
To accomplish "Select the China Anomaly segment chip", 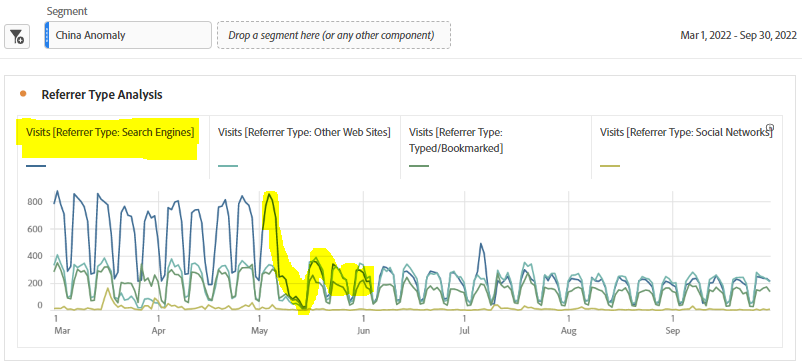I will [x=128, y=35].
